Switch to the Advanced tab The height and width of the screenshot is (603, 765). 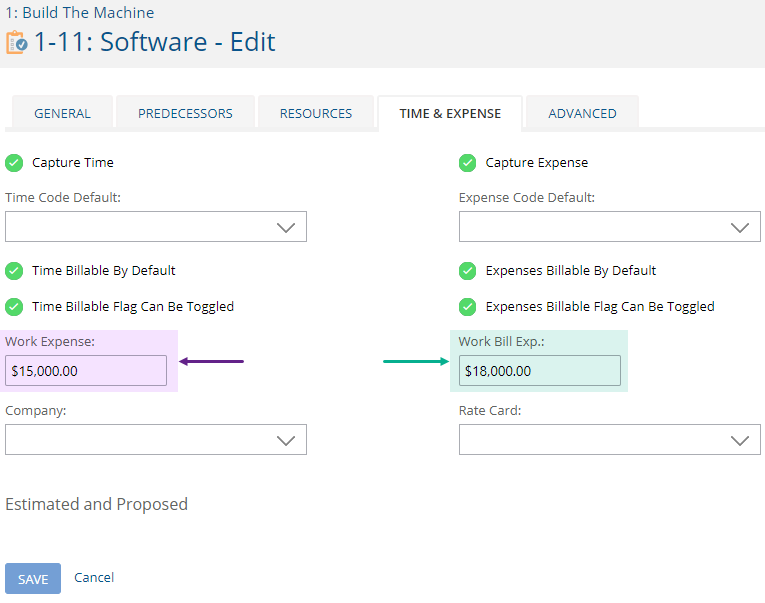point(582,113)
